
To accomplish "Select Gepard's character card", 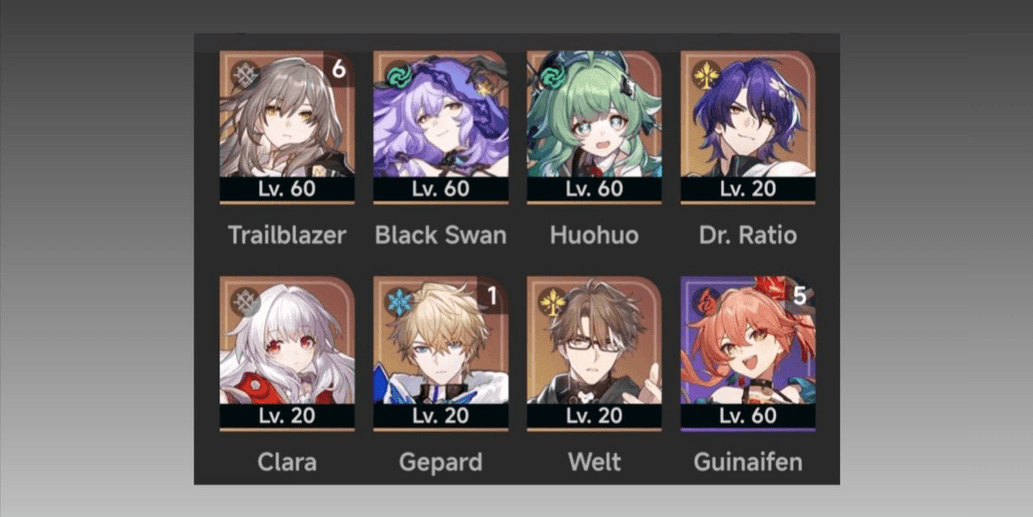I will tap(441, 353).
